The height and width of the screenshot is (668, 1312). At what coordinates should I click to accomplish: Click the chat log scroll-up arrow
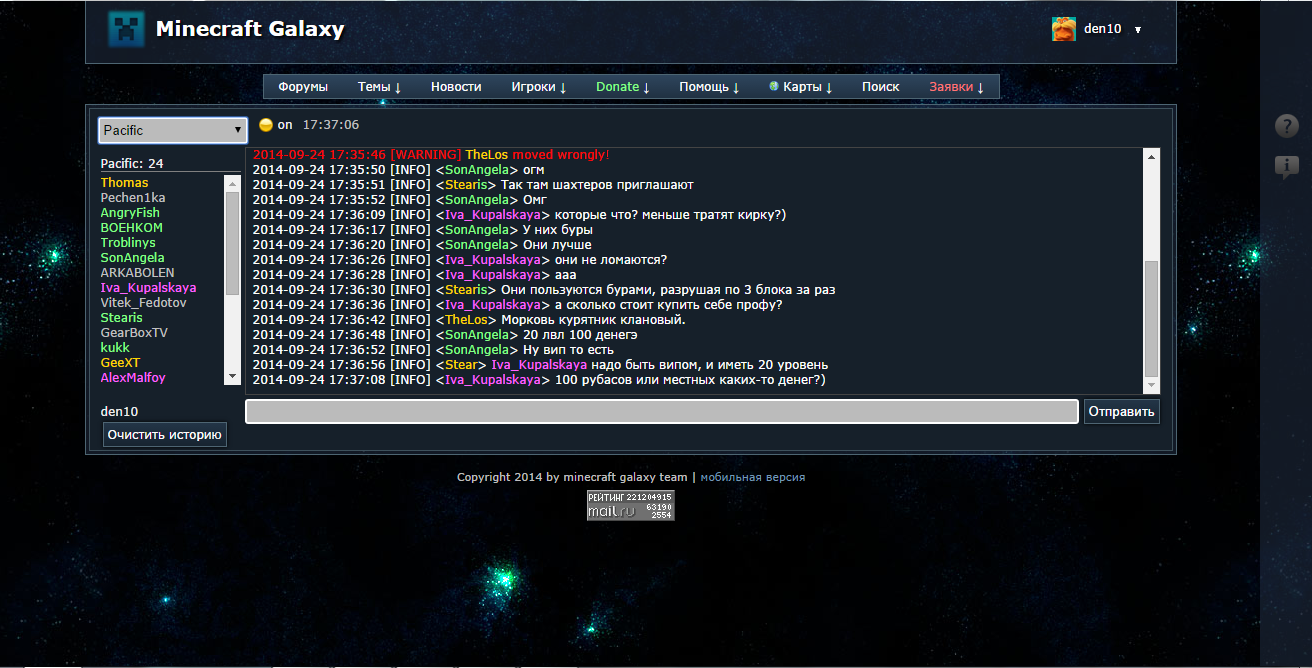point(1151,157)
